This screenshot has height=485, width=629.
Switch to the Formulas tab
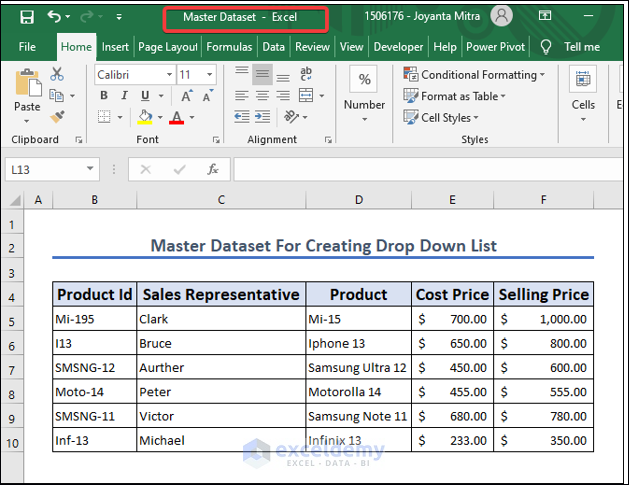pos(229,47)
